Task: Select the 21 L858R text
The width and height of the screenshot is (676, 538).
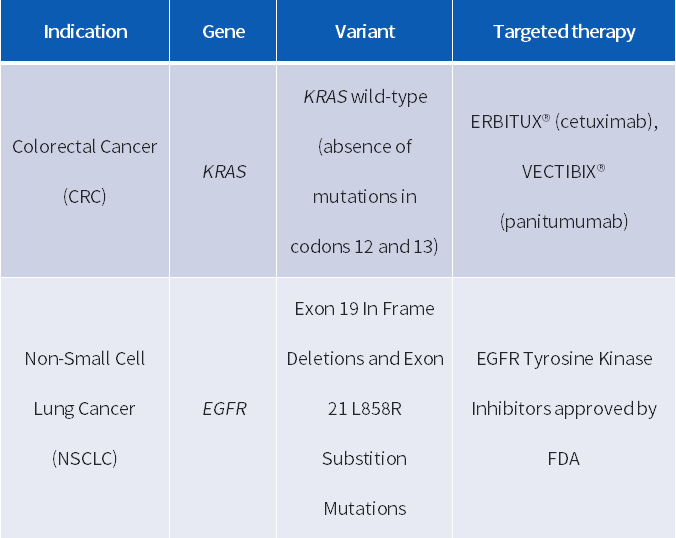Action: click(x=365, y=408)
